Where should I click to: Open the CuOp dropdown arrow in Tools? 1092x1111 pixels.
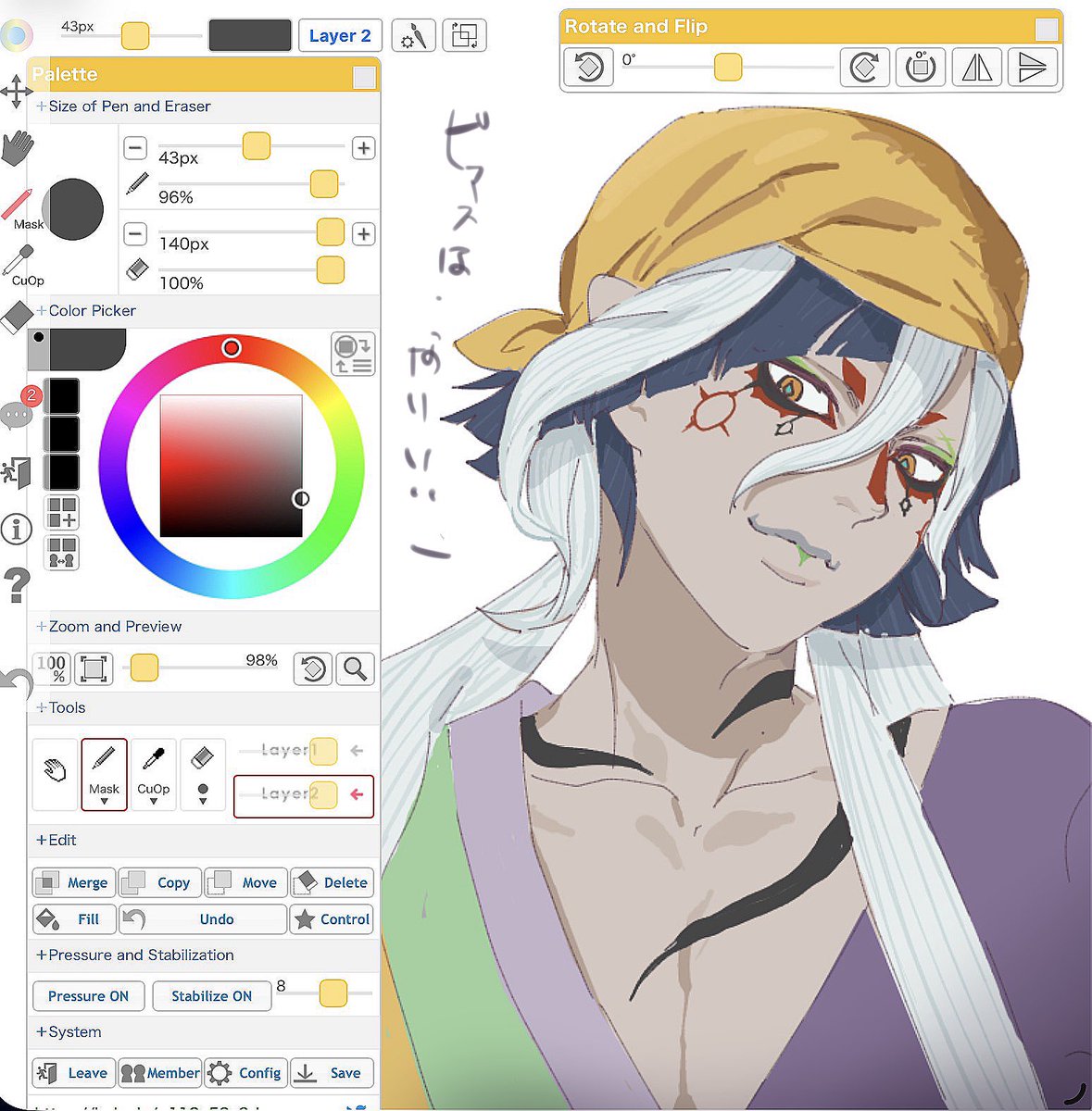pyautogui.click(x=153, y=802)
